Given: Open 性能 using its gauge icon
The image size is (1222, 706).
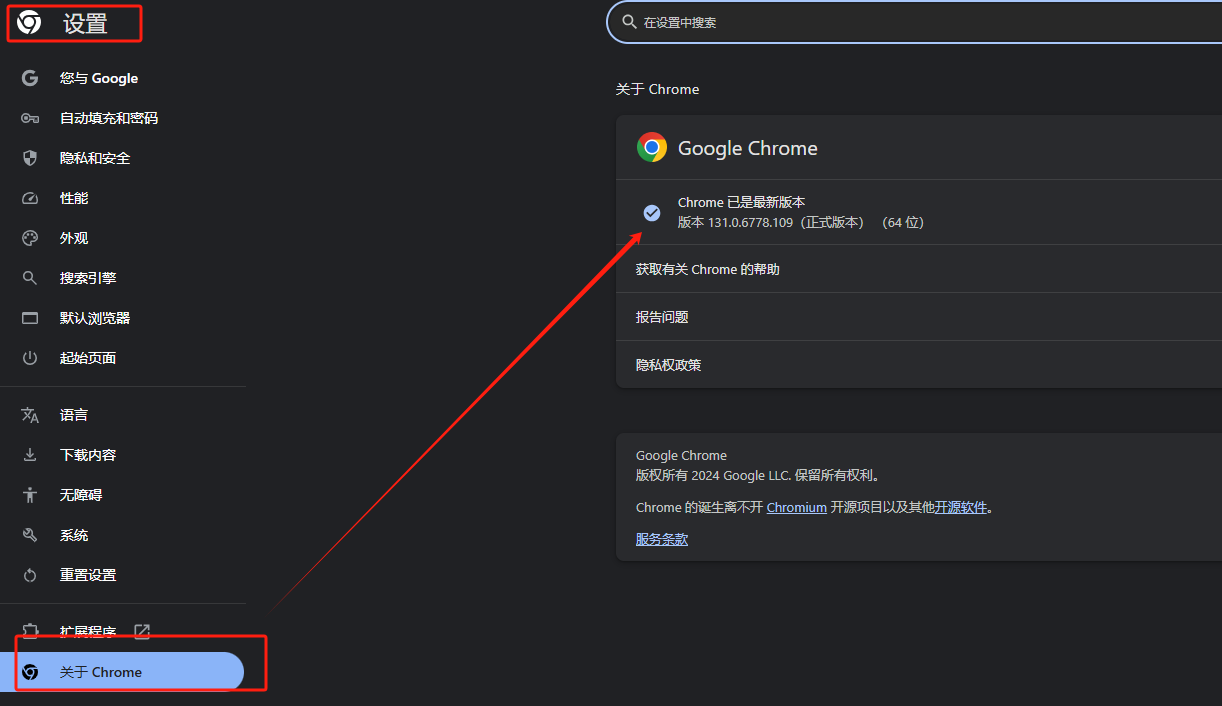Looking at the screenshot, I should (30, 198).
